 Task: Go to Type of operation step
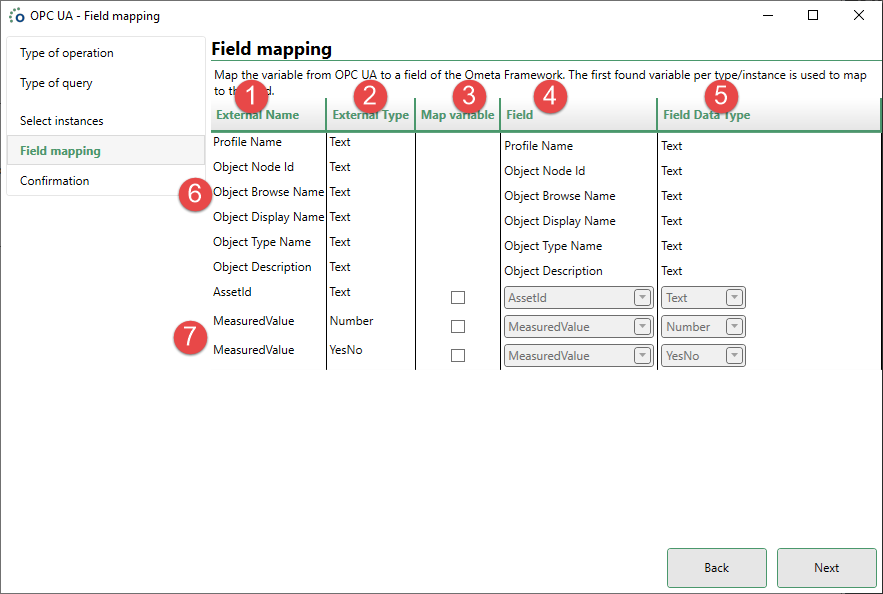pyautogui.click(x=67, y=53)
